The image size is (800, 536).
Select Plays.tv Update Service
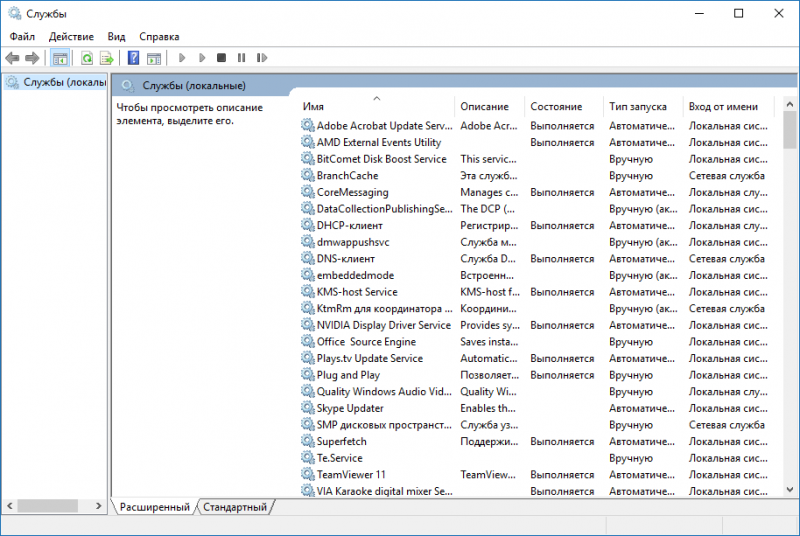536,359
